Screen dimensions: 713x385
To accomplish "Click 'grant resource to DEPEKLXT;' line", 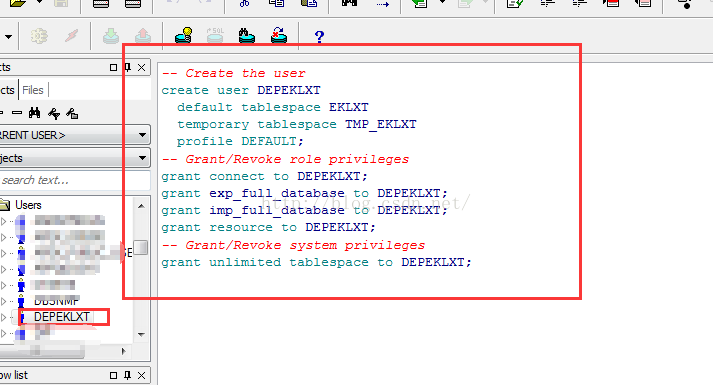I will click(x=268, y=227).
